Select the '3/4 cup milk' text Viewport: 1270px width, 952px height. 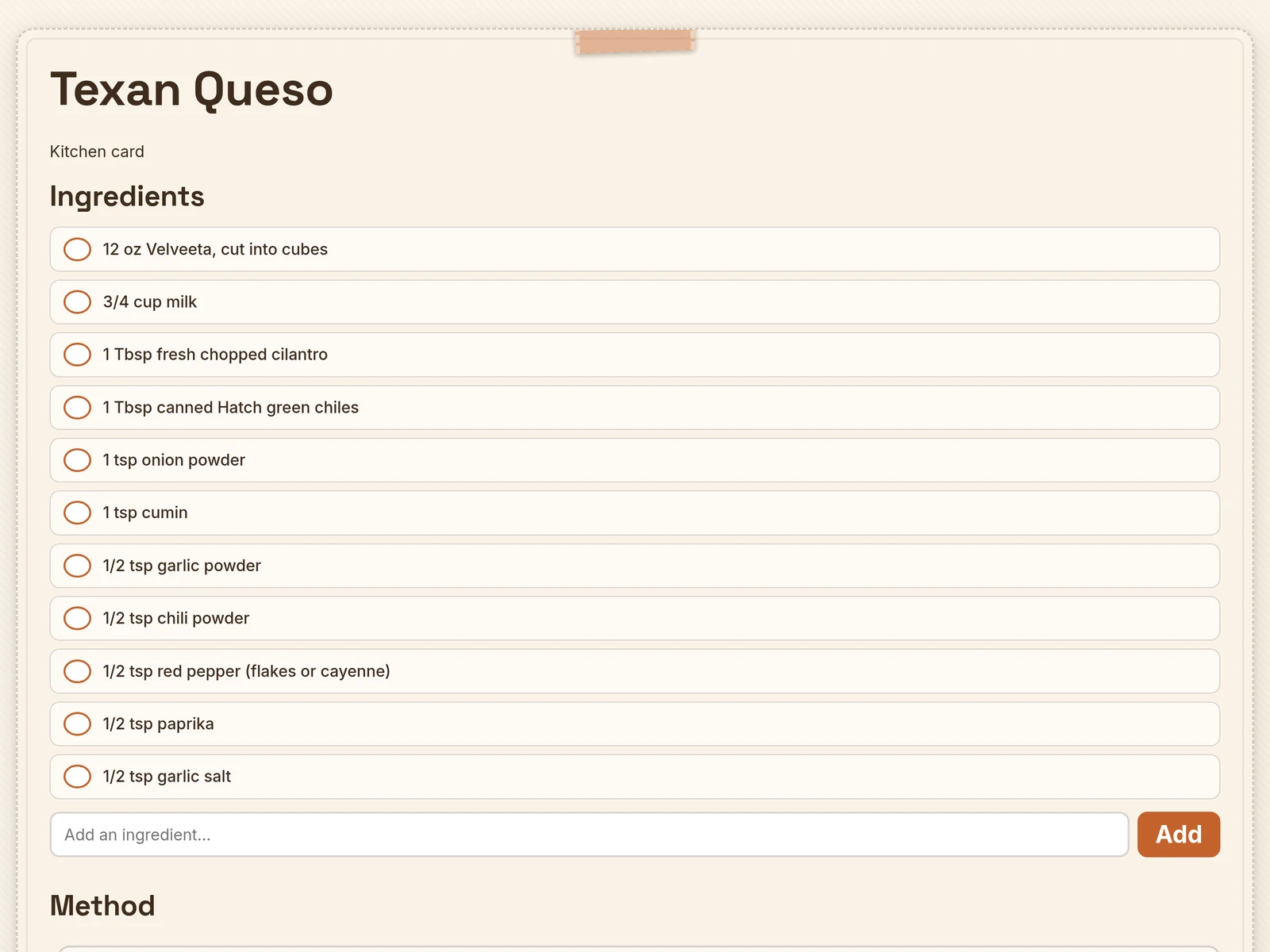(x=150, y=301)
